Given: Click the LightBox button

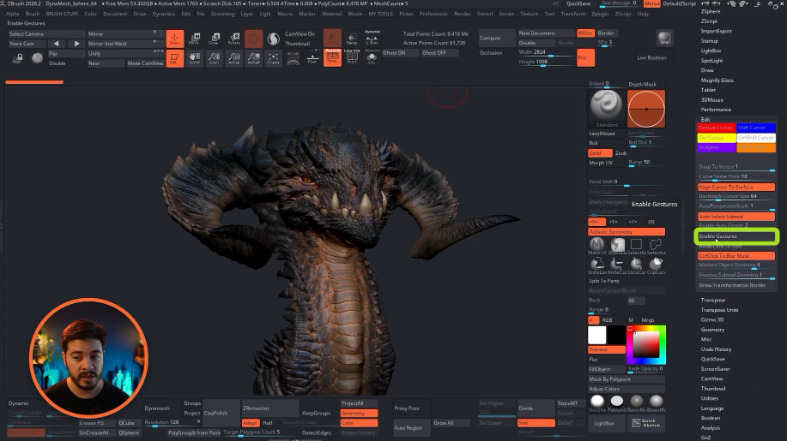Looking at the screenshot, I should (607, 423).
